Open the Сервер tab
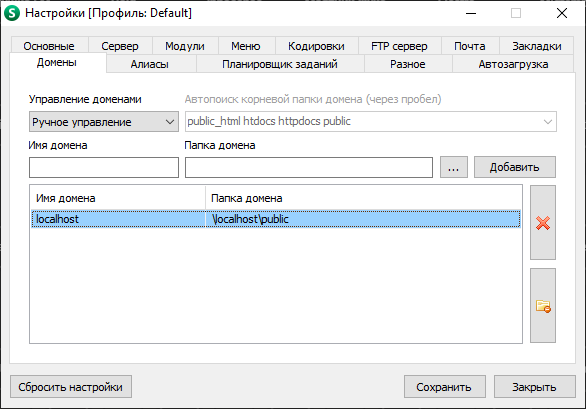Viewport: 586px width, 409px height. (120, 46)
